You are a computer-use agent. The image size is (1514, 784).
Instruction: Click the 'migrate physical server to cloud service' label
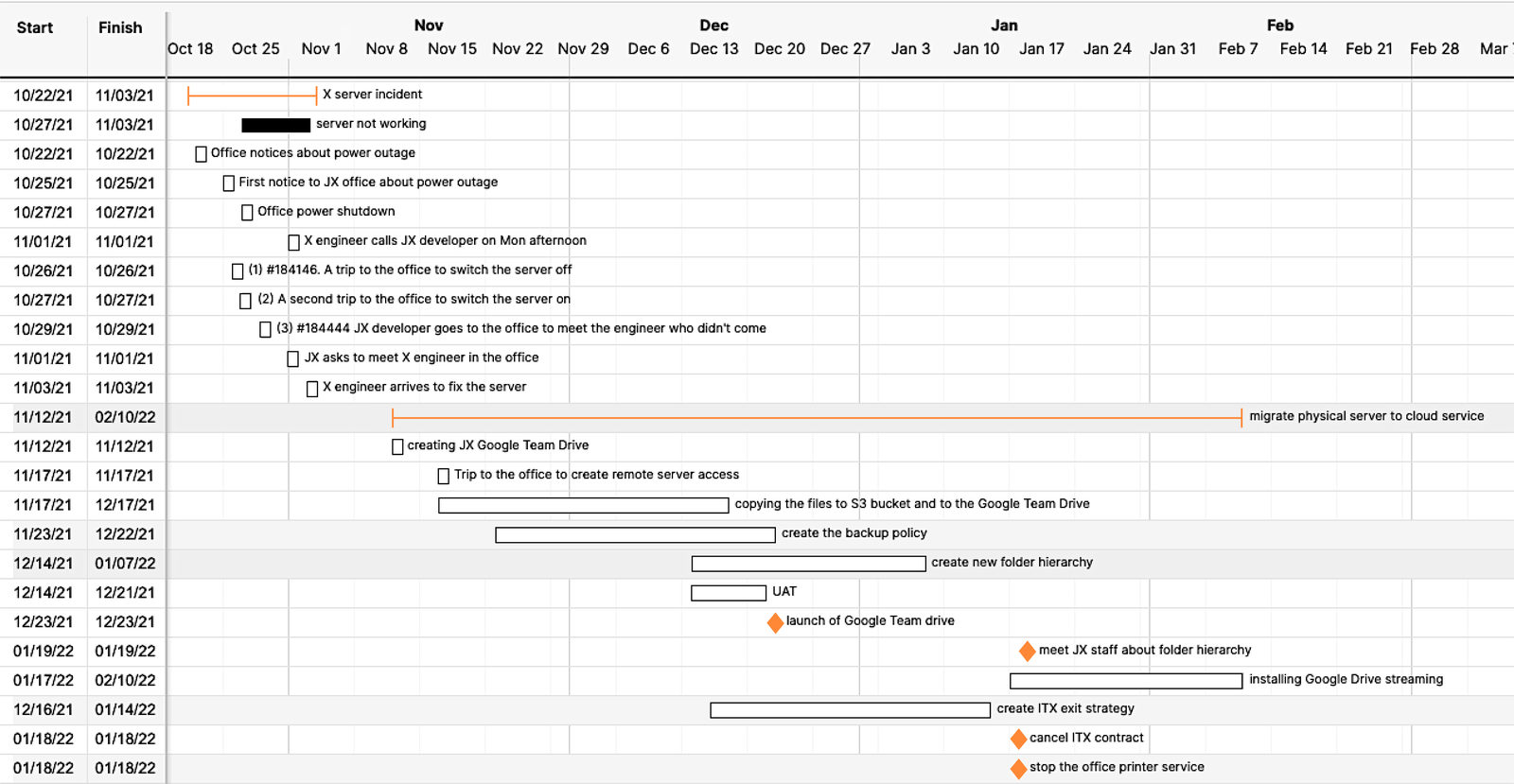point(1366,416)
